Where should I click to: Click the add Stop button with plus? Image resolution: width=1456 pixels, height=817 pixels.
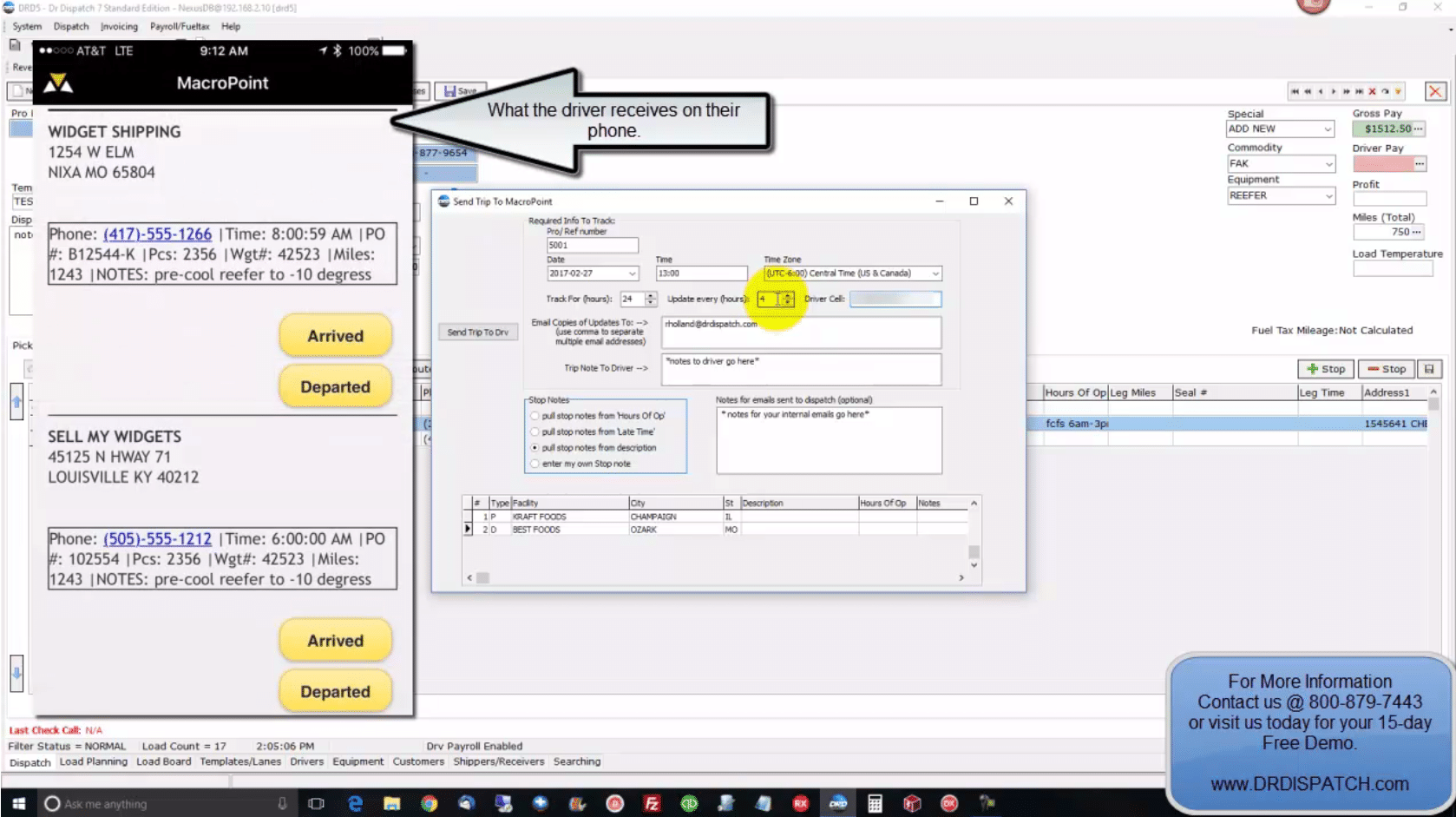coord(1326,369)
